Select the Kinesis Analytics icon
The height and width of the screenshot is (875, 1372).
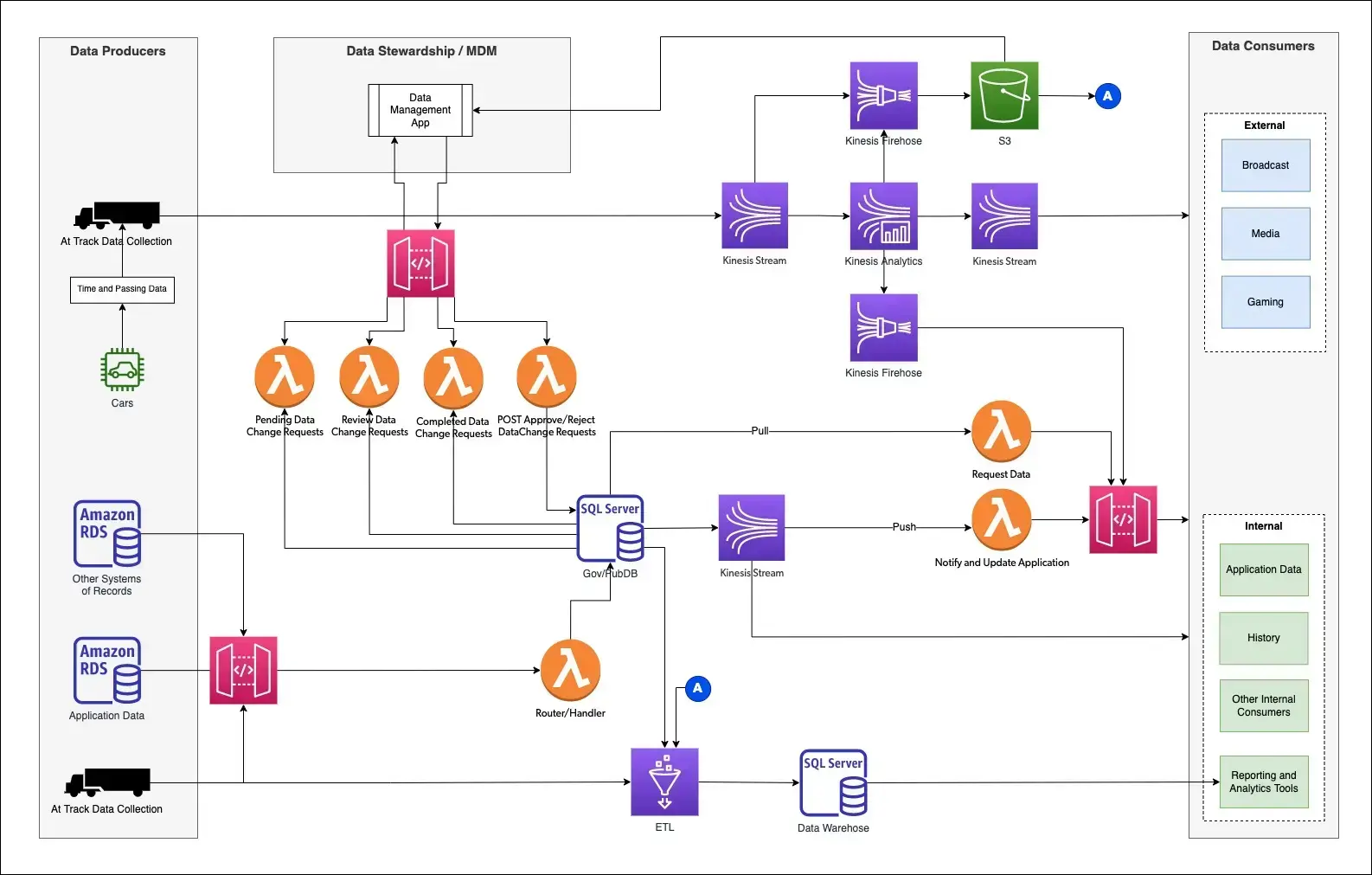tap(883, 216)
